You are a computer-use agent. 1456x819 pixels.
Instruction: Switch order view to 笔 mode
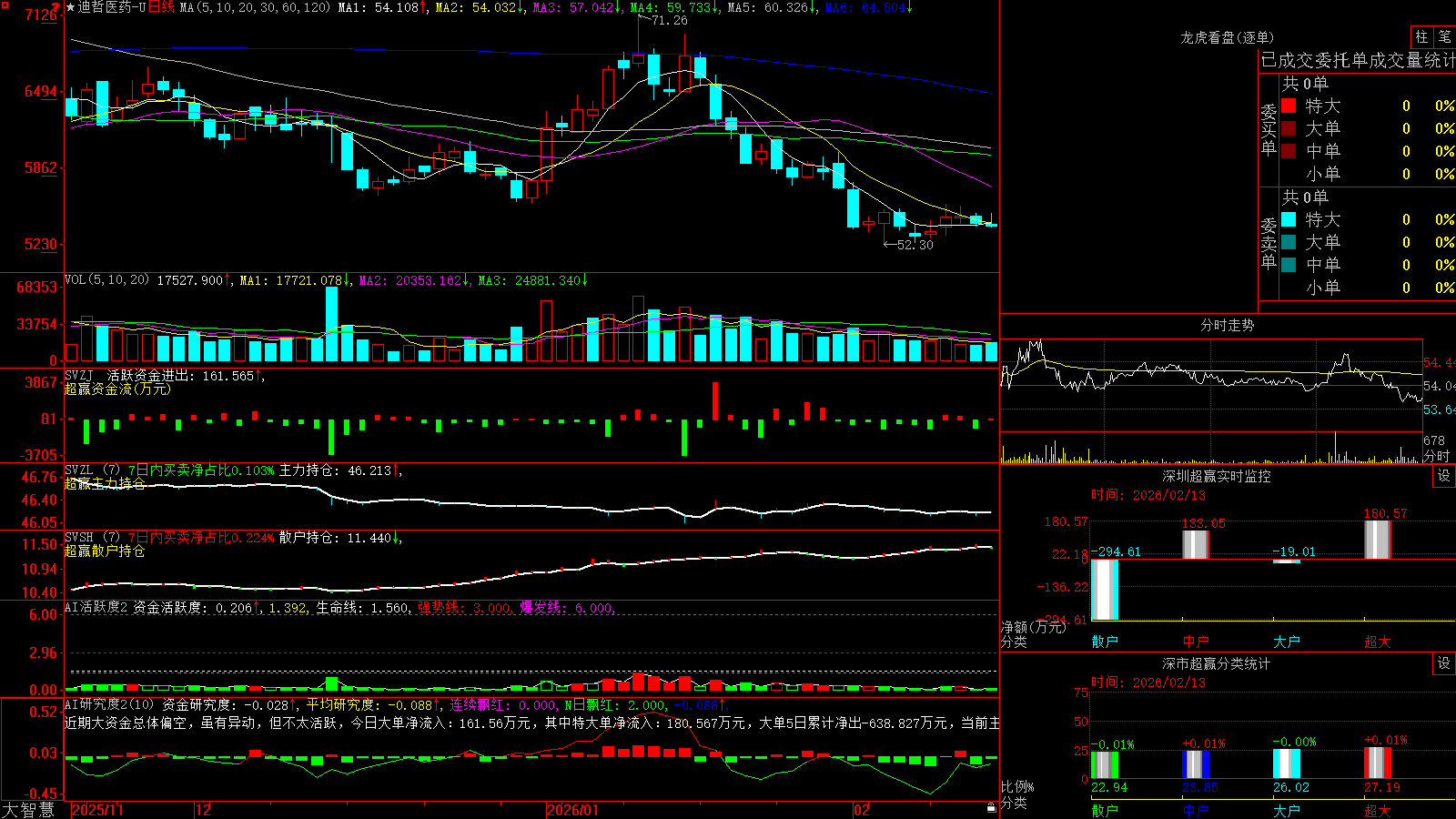[1444, 37]
